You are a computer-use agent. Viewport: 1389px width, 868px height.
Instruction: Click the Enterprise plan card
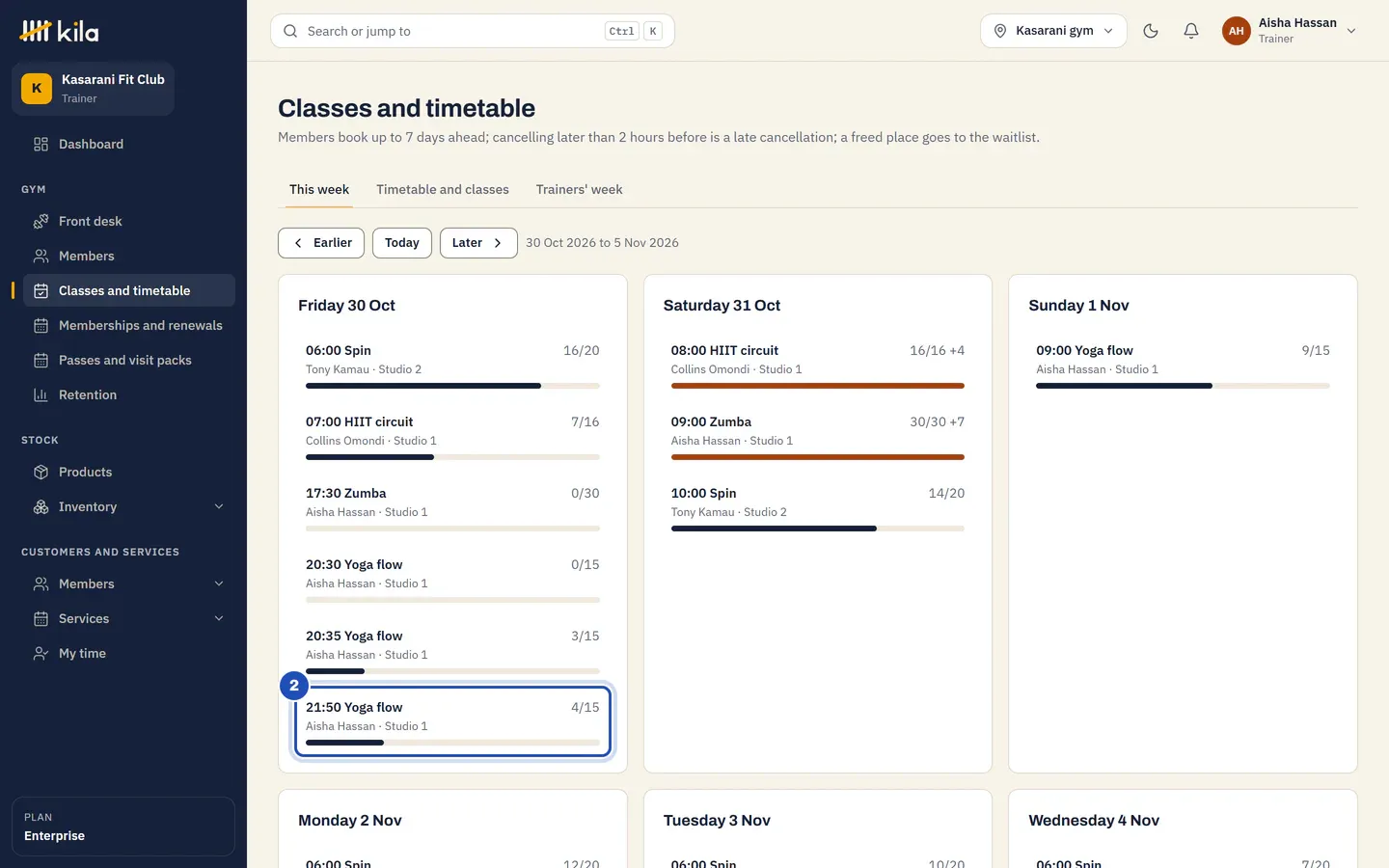[x=123, y=827]
